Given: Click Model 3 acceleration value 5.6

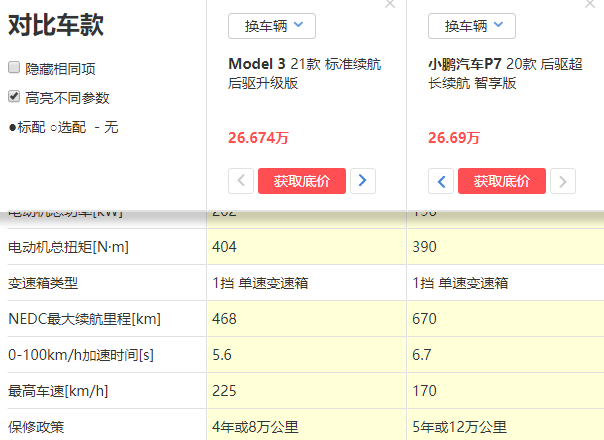Looking at the screenshot, I should (222, 355).
